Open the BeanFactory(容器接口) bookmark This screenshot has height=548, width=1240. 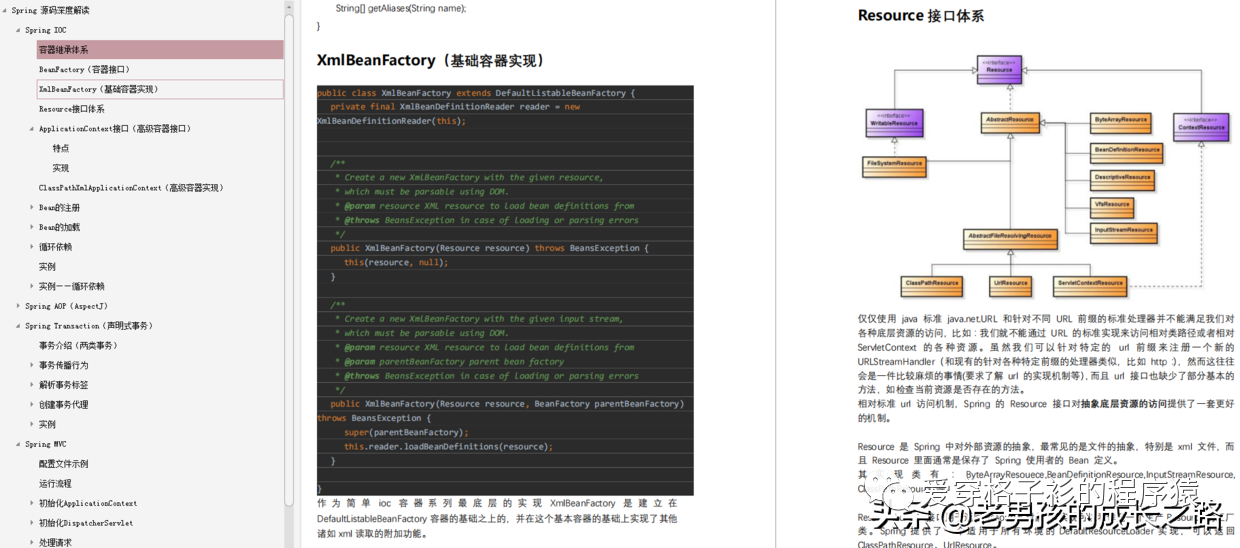(x=84, y=69)
